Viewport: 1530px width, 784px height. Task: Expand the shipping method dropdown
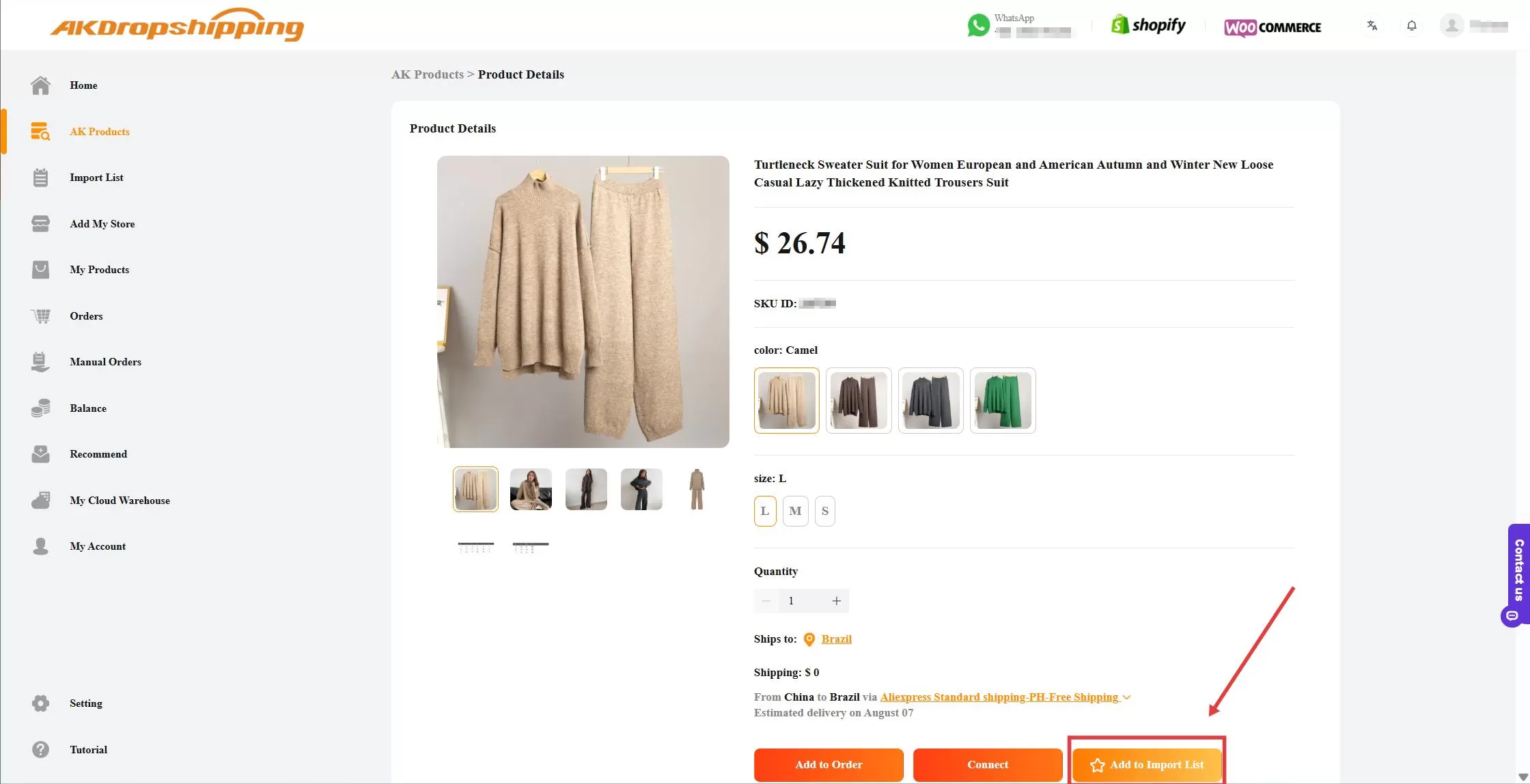click(x=1126, y=697)
